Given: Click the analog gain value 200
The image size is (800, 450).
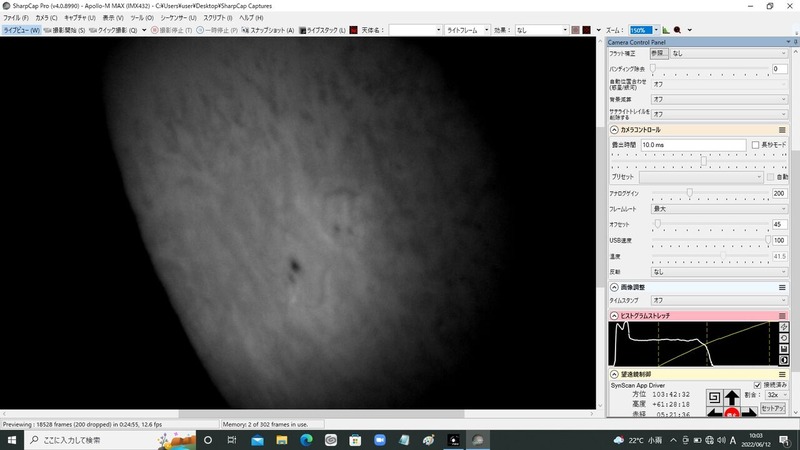Looking at the screenshot, I should click(779, 193).
